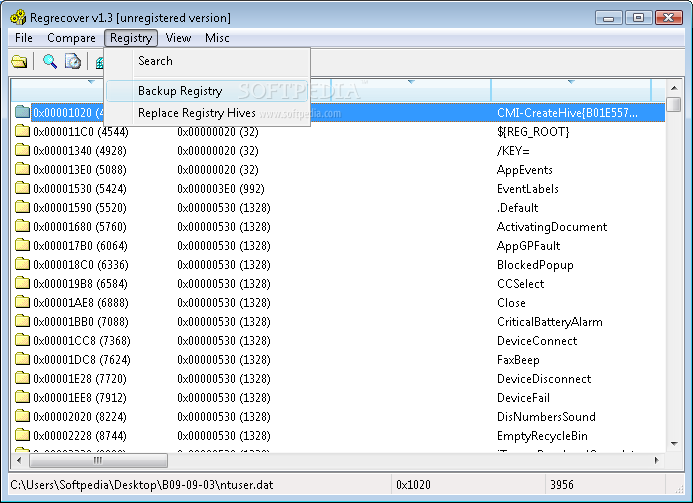The width and height of the screenshot is (693, 503).
Task: Click folder icon of the DisNumbersSound row
Action: (x=22, y=416)
